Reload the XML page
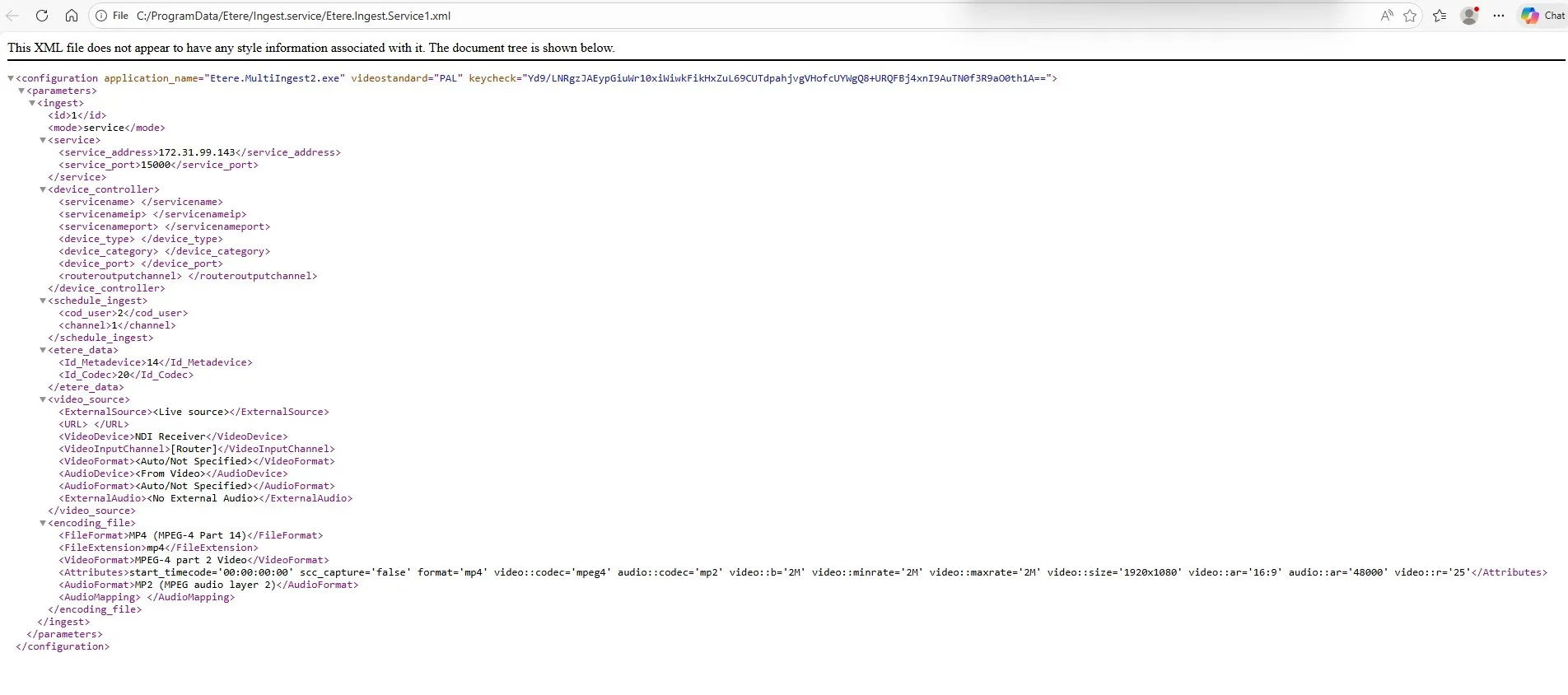Image resolution: width=1568 pixels, height=695 pixels. click(x=42, y=16)
